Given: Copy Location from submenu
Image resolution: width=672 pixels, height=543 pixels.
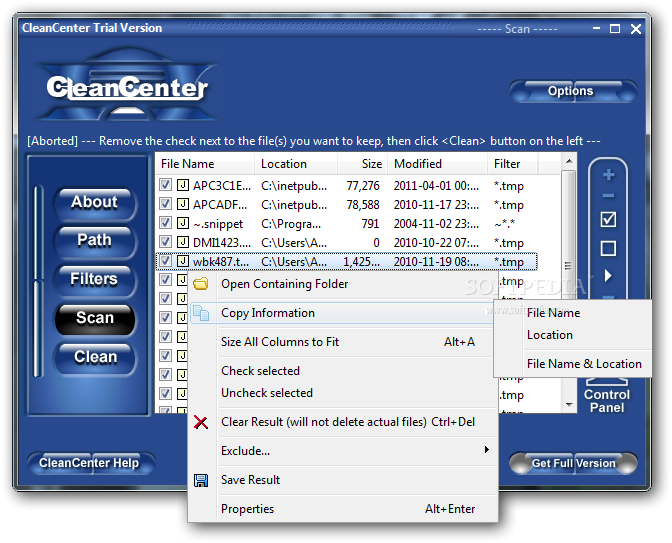Looking at the screenshot, I should (573, 335).
